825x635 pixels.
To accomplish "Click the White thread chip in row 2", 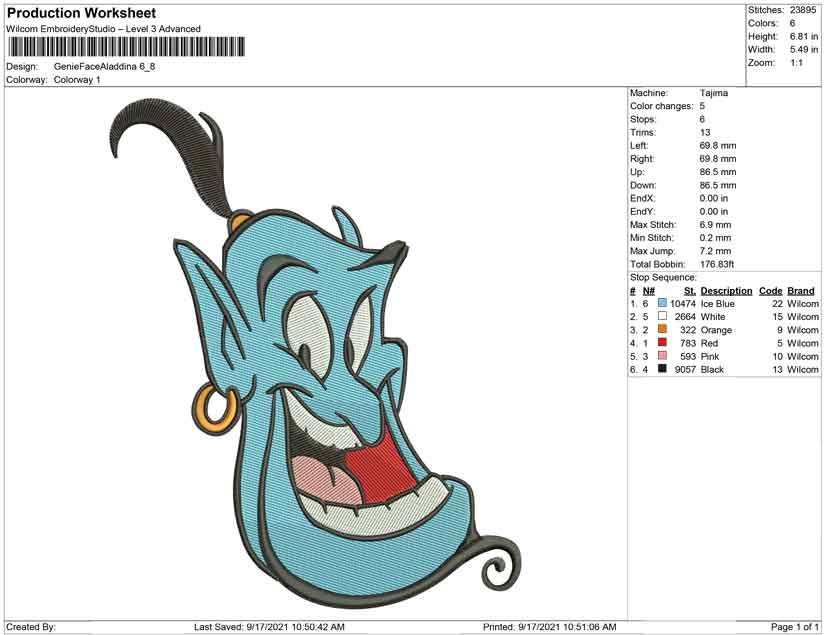I will click(x=660, y=316).
